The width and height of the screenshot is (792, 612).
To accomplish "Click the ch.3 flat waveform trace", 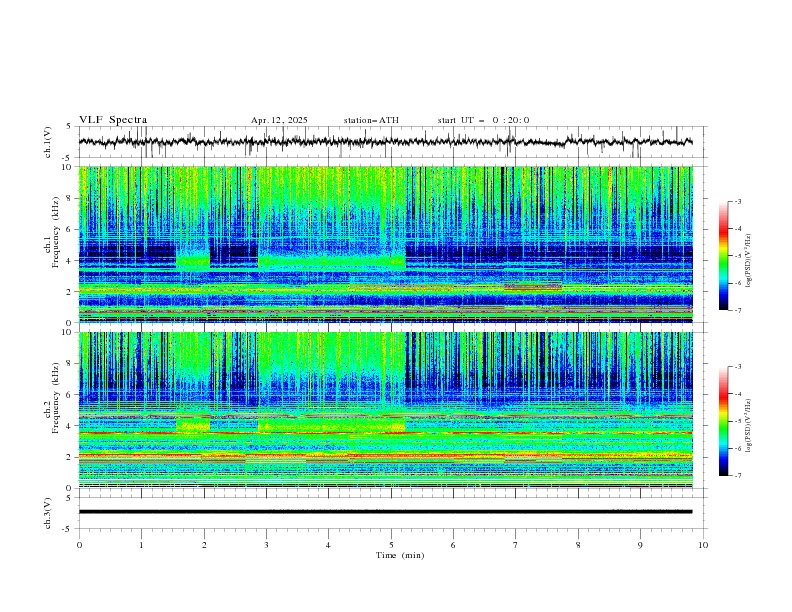I will pos(385,512).
